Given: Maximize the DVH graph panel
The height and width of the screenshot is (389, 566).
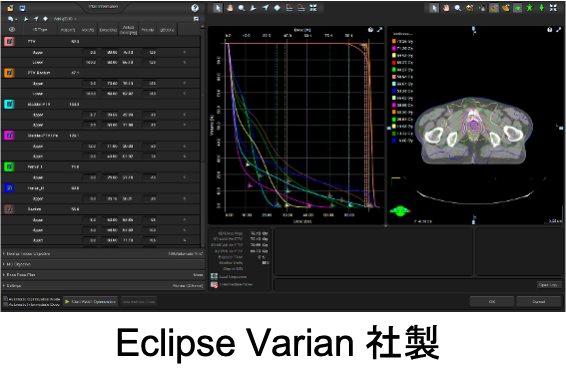Looking at the screenshot, I should [x=380, y=30].
